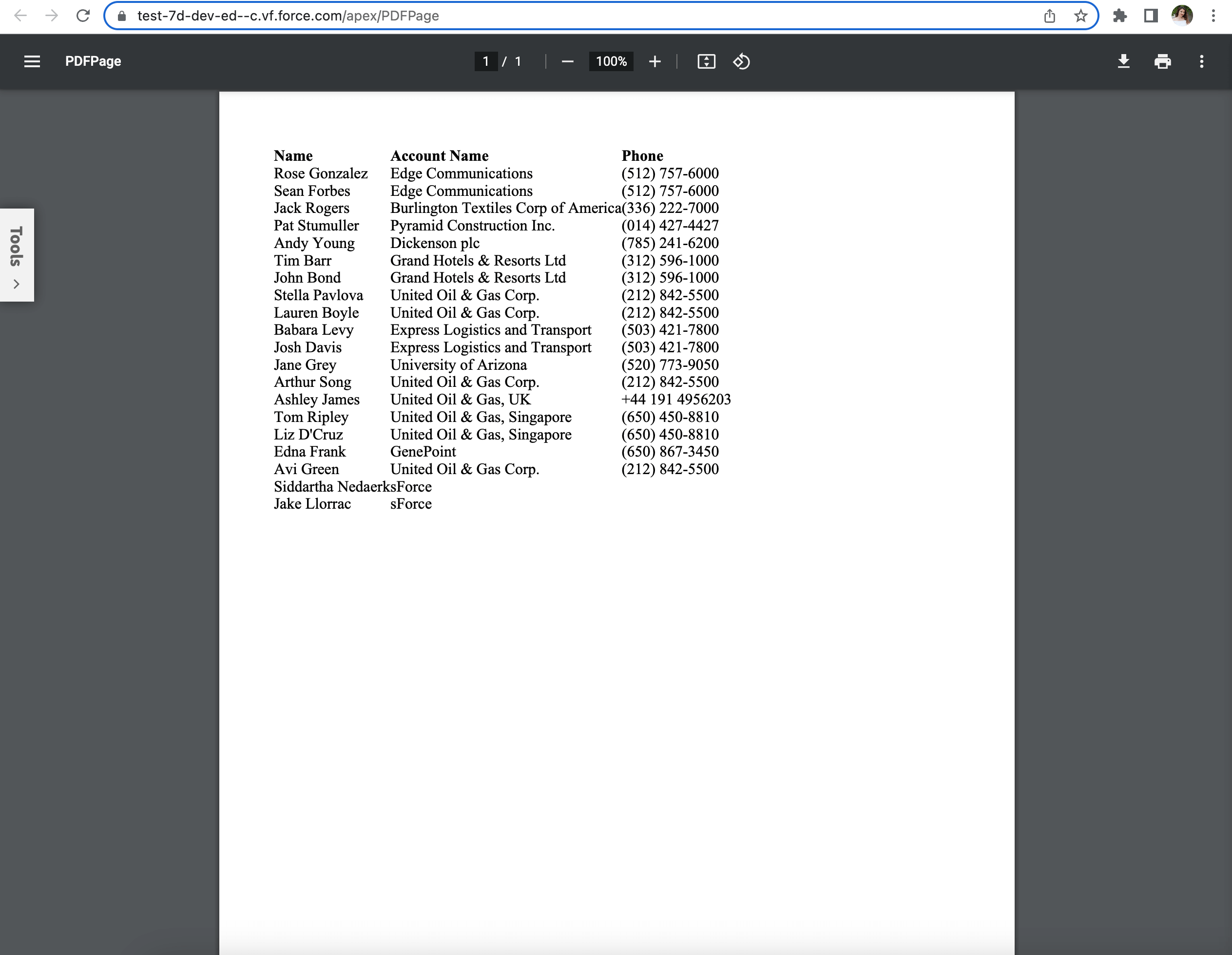This screenshot has width=1232, height=955.
Task: Select the page number input field
Action: click(x=486, y=61)
